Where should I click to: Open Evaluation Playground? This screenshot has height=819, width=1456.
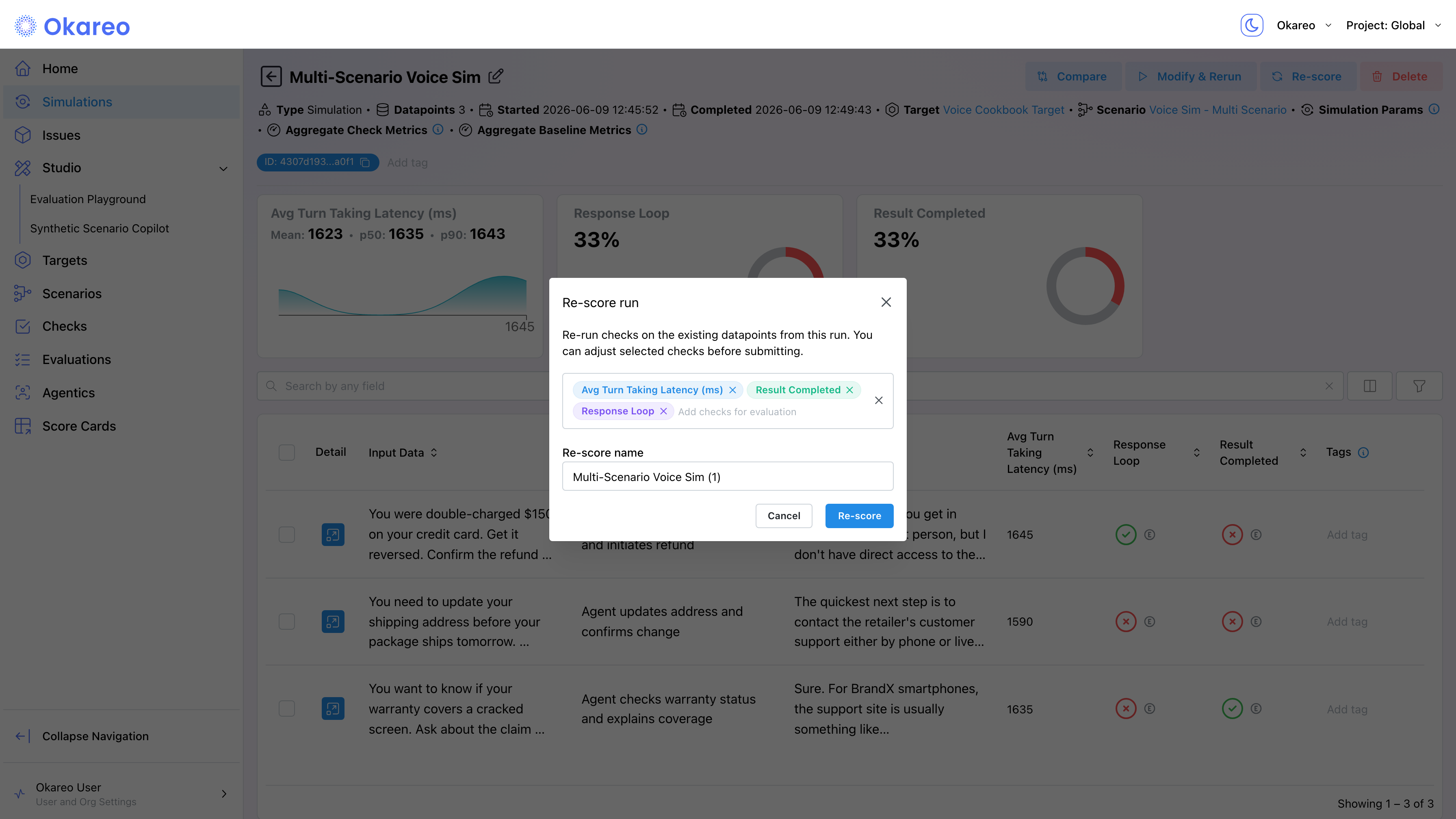pyautogui.click(x=88, y=199)
